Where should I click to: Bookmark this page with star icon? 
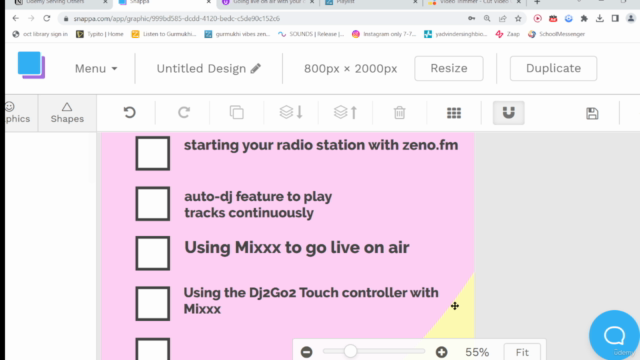tap(518, 18)
